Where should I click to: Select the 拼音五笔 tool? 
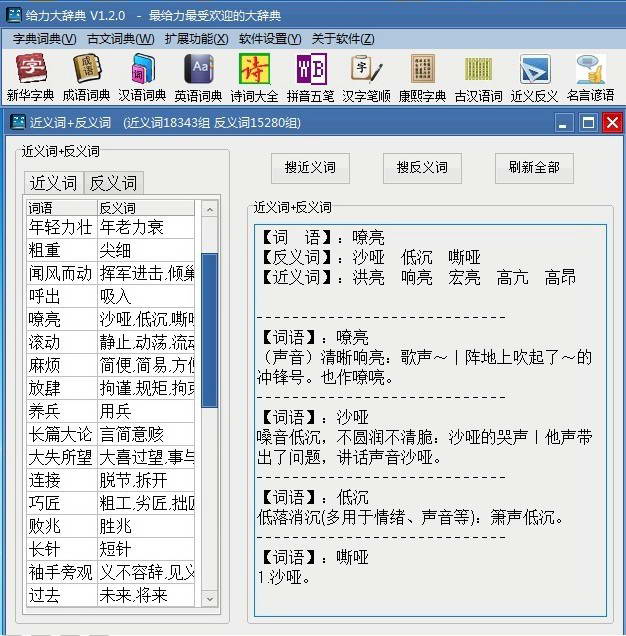click(x=310, y=77)
